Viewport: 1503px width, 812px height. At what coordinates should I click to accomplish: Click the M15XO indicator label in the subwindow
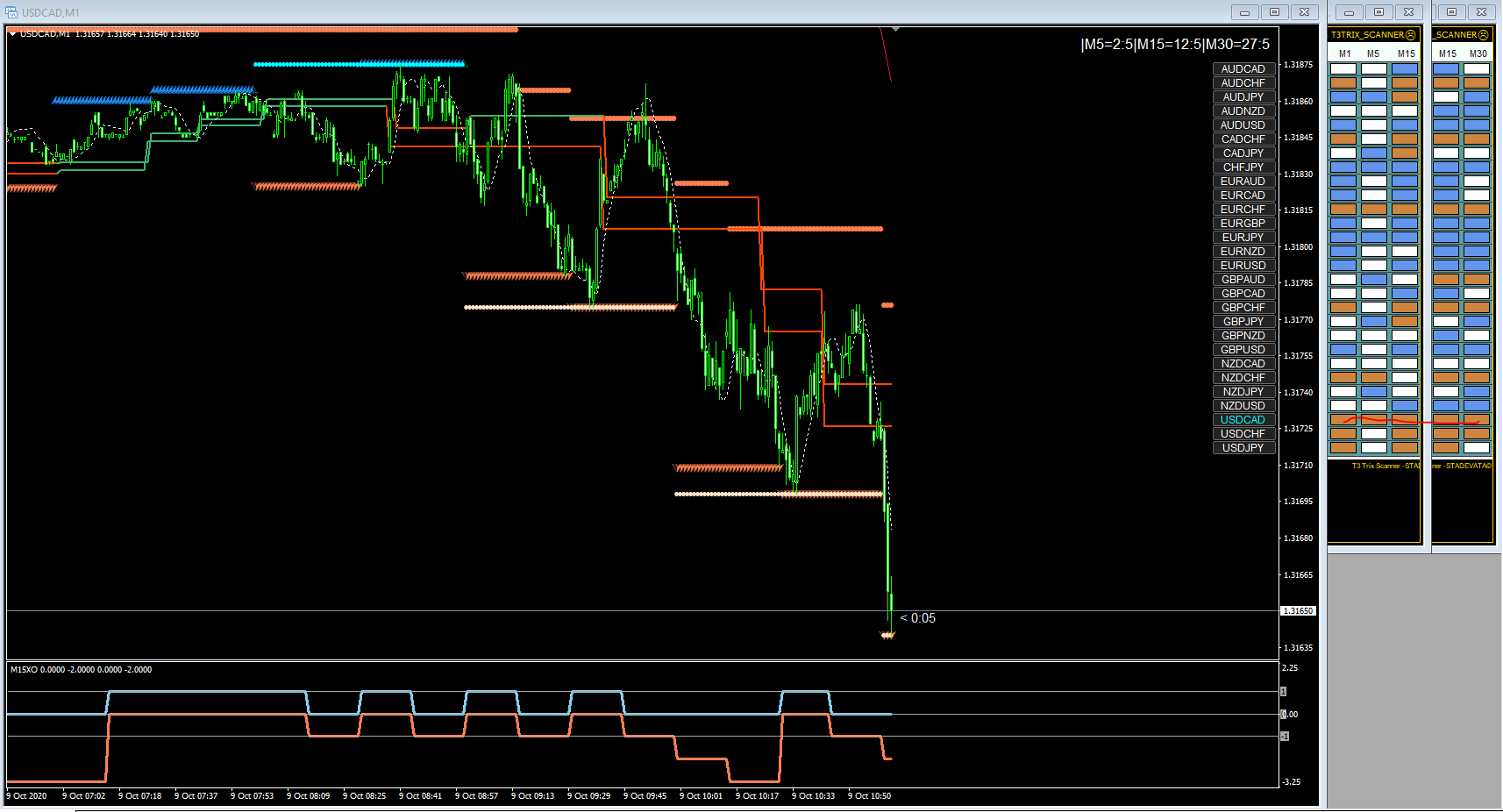point(81,670)
